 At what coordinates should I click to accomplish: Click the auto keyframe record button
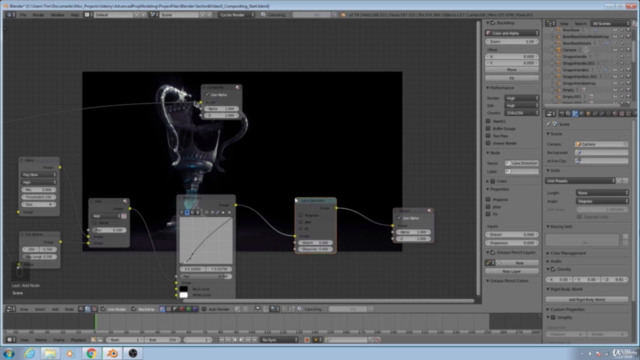(307, 340)
